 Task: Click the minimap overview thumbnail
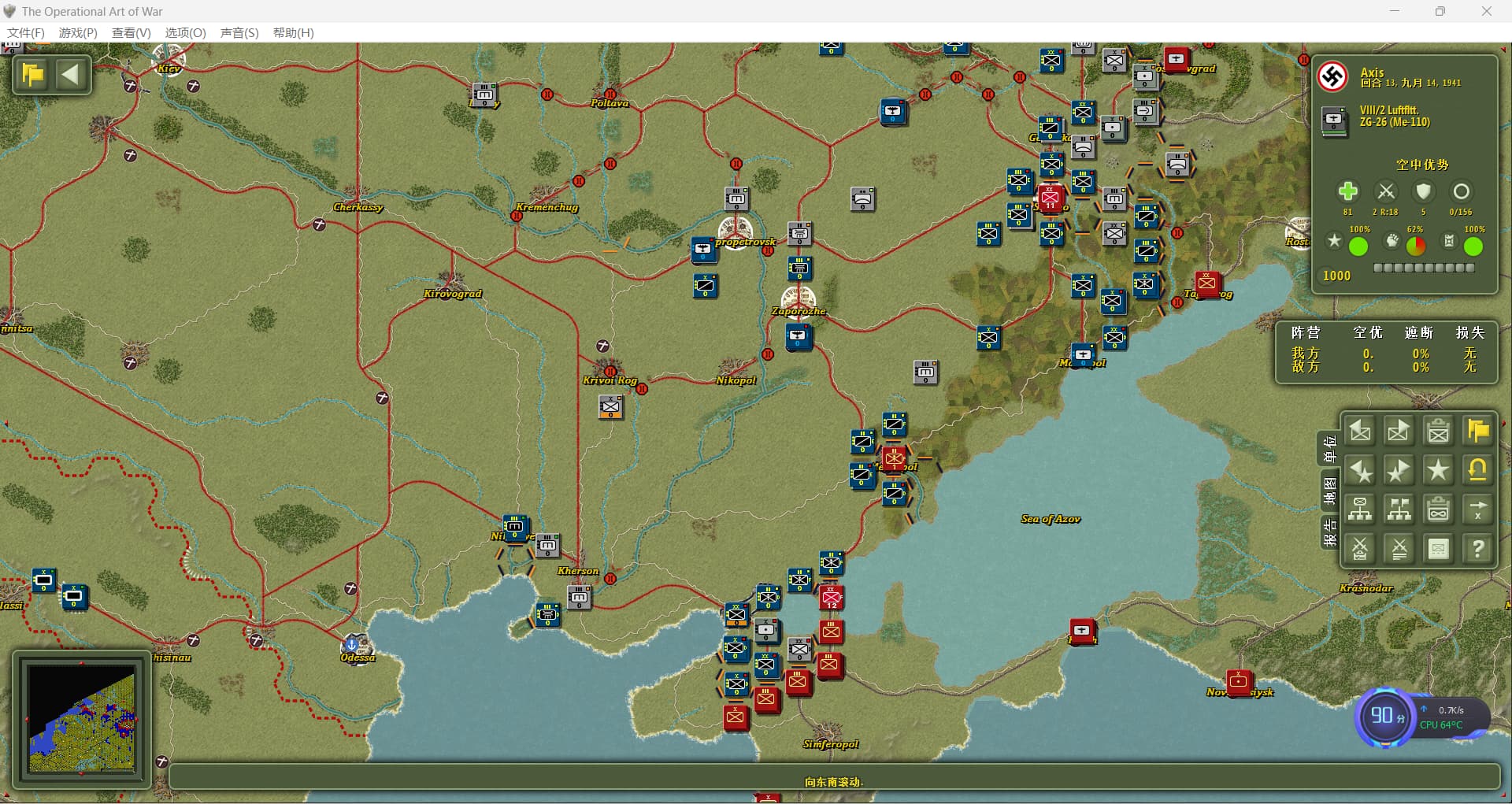82,718
